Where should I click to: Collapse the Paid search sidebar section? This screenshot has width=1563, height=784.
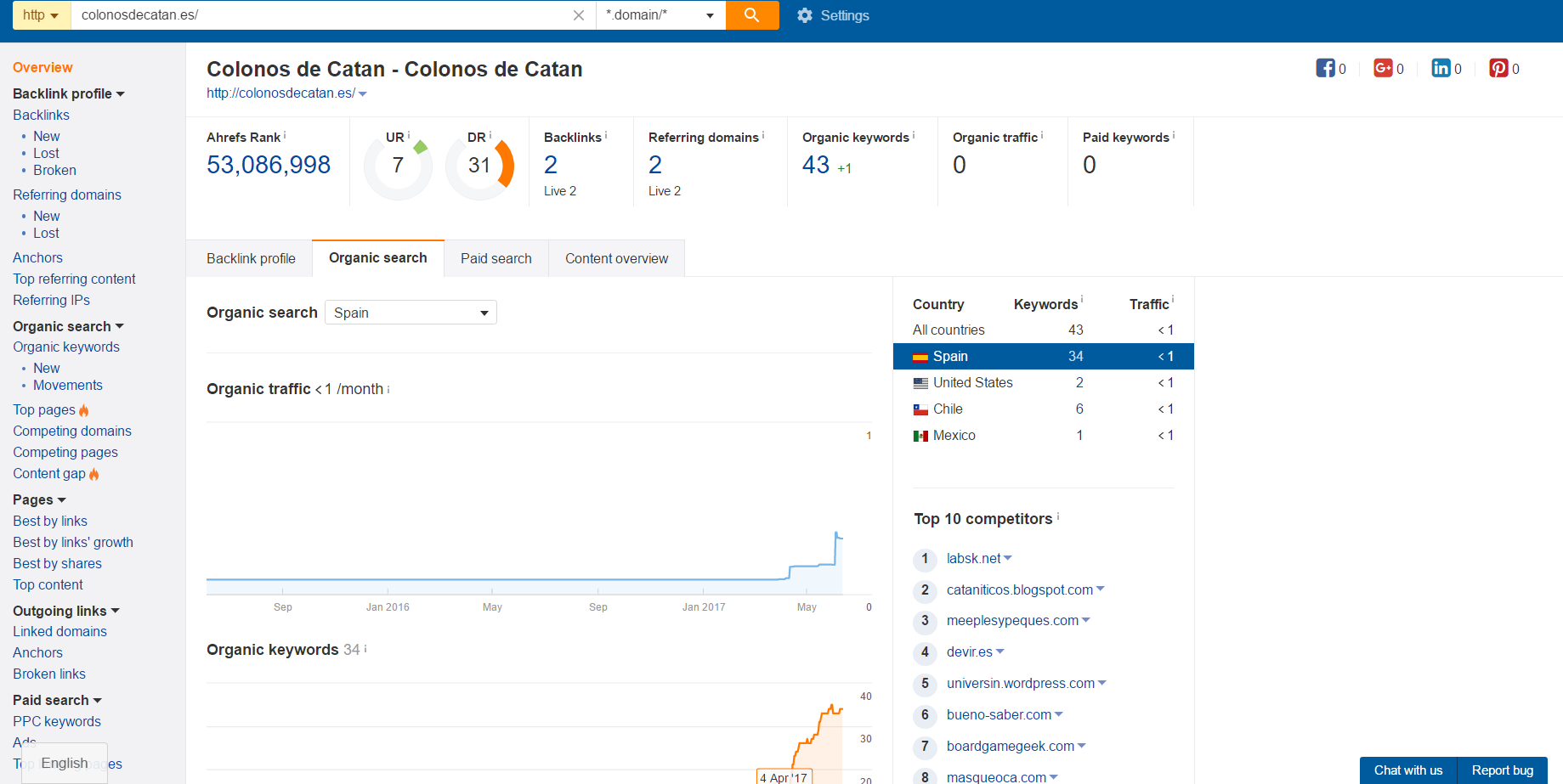point(98,700)
